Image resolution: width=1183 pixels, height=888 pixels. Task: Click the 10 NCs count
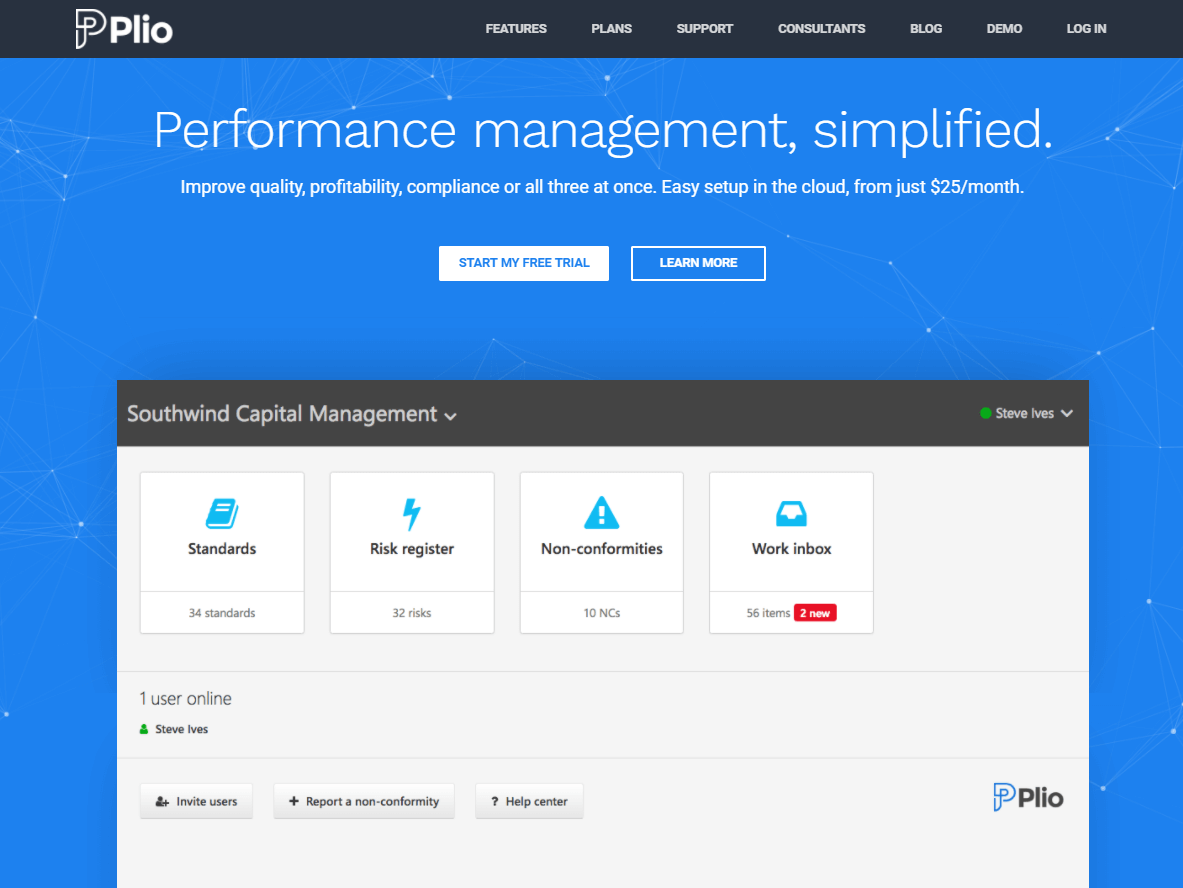pos(601,613)
